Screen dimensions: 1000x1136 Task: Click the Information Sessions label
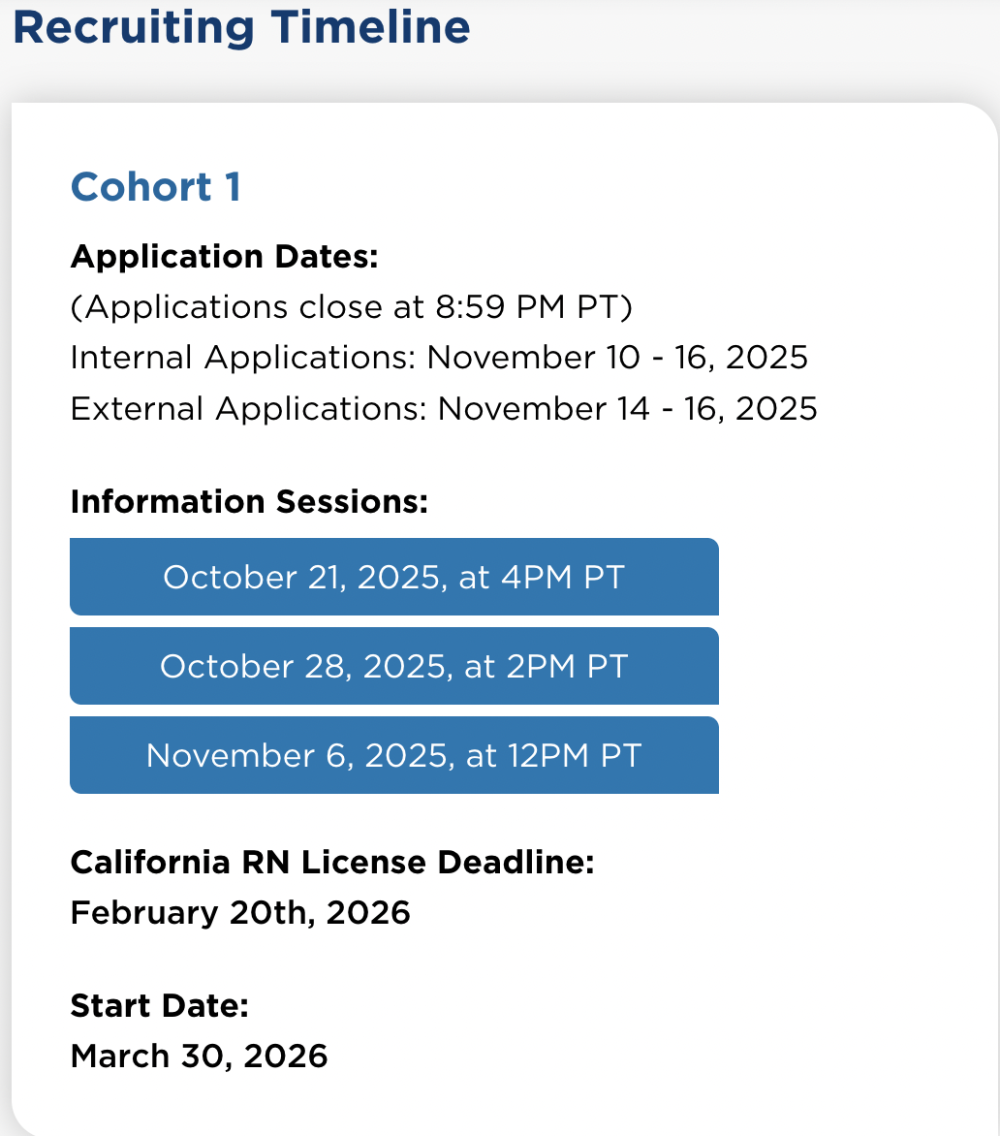pos(249,501)
